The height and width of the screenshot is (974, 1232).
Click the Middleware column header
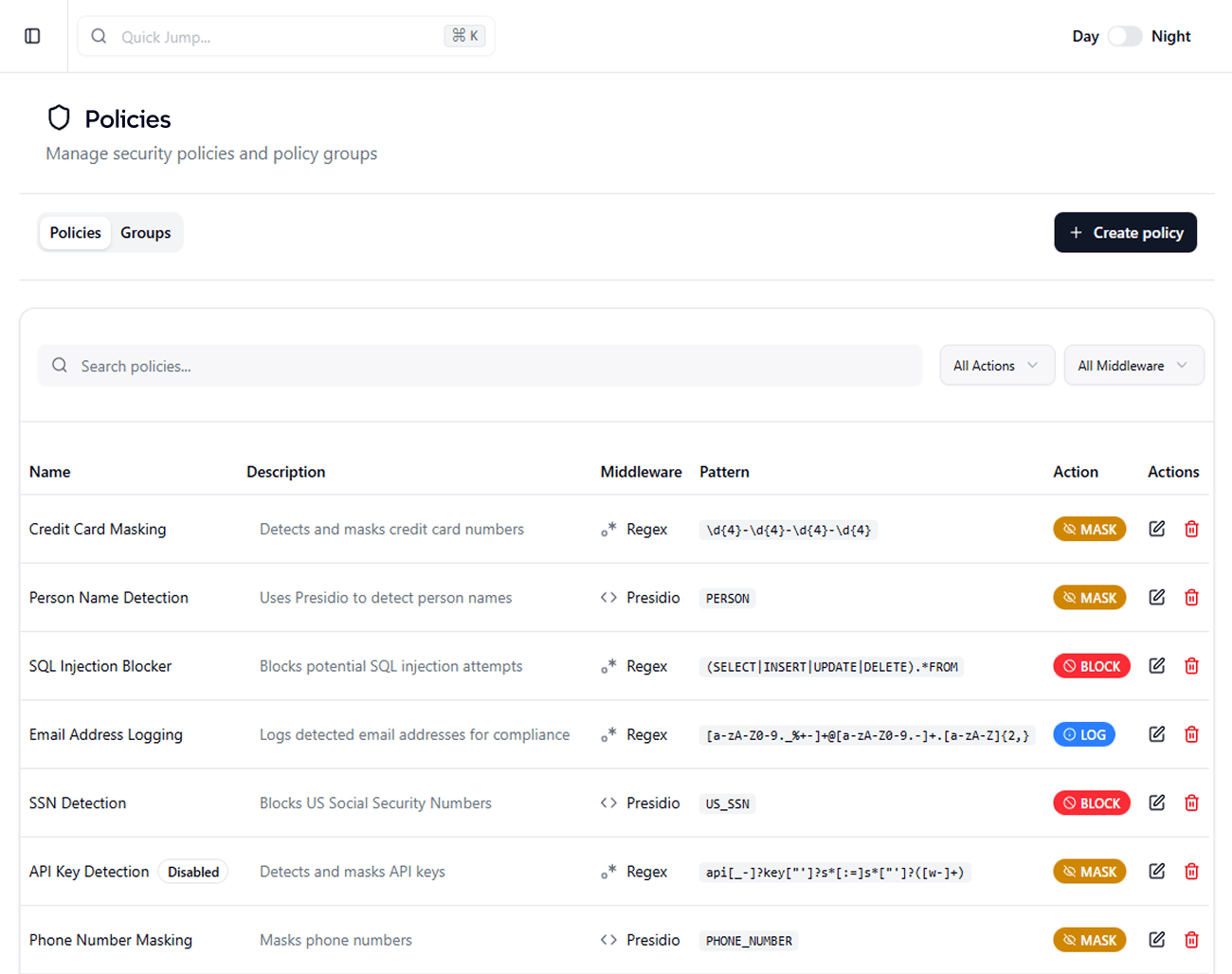tap(641, 471)
